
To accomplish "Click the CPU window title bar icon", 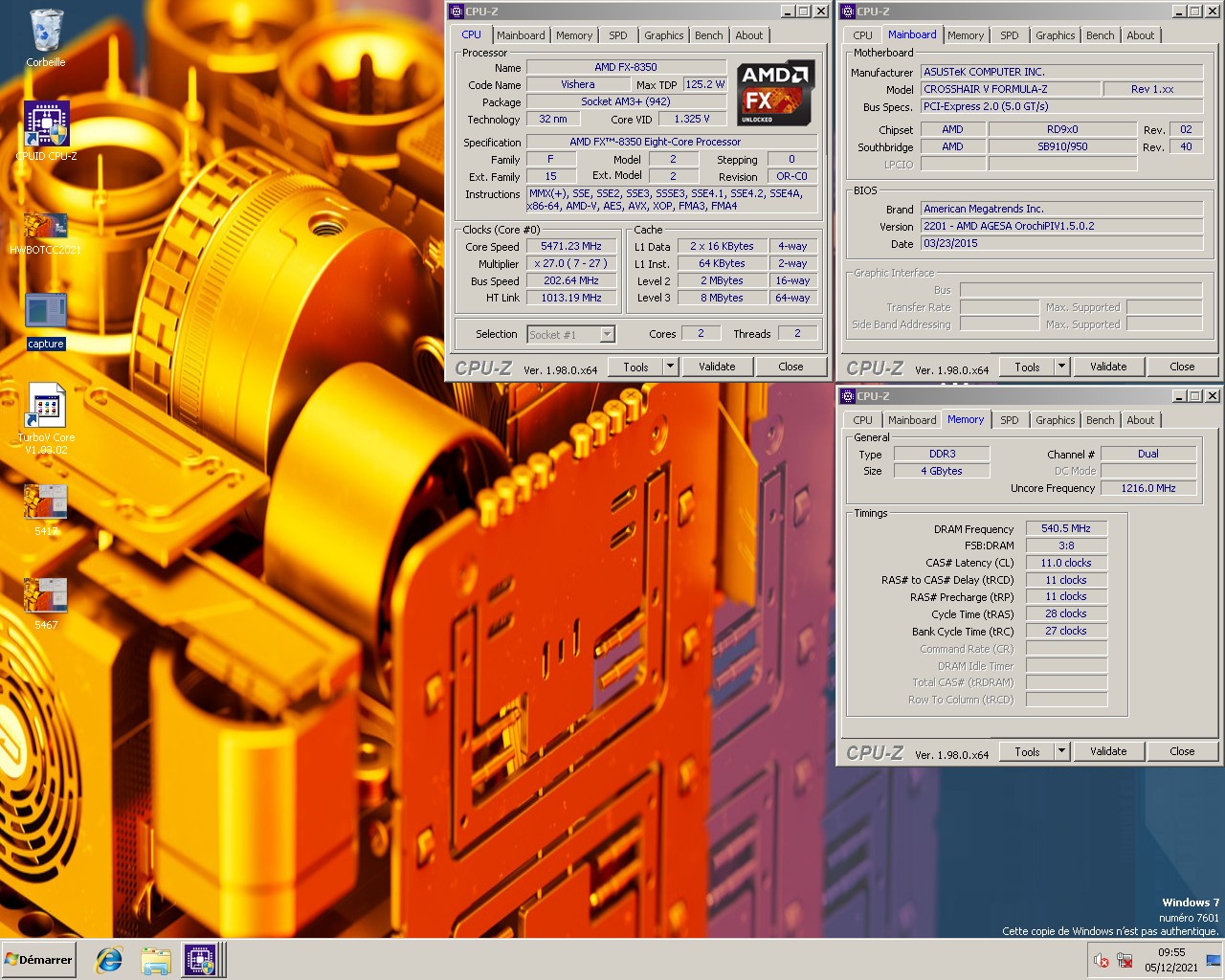I will [457, 11].
